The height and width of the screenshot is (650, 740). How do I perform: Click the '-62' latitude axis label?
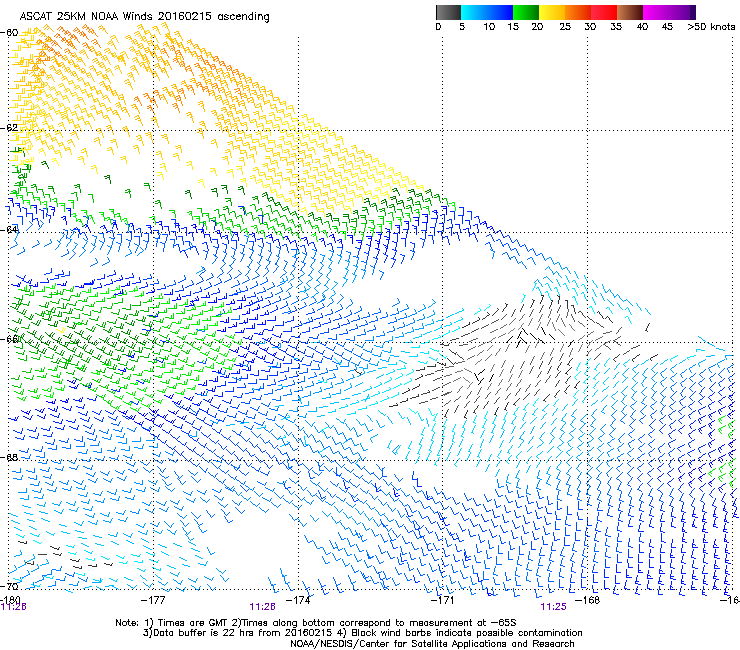tap(9, 128)
